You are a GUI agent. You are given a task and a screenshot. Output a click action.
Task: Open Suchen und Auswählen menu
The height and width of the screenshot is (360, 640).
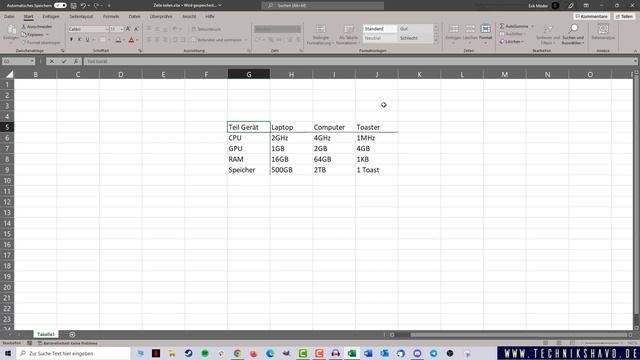pyautogui.click(x=573, y=34)
